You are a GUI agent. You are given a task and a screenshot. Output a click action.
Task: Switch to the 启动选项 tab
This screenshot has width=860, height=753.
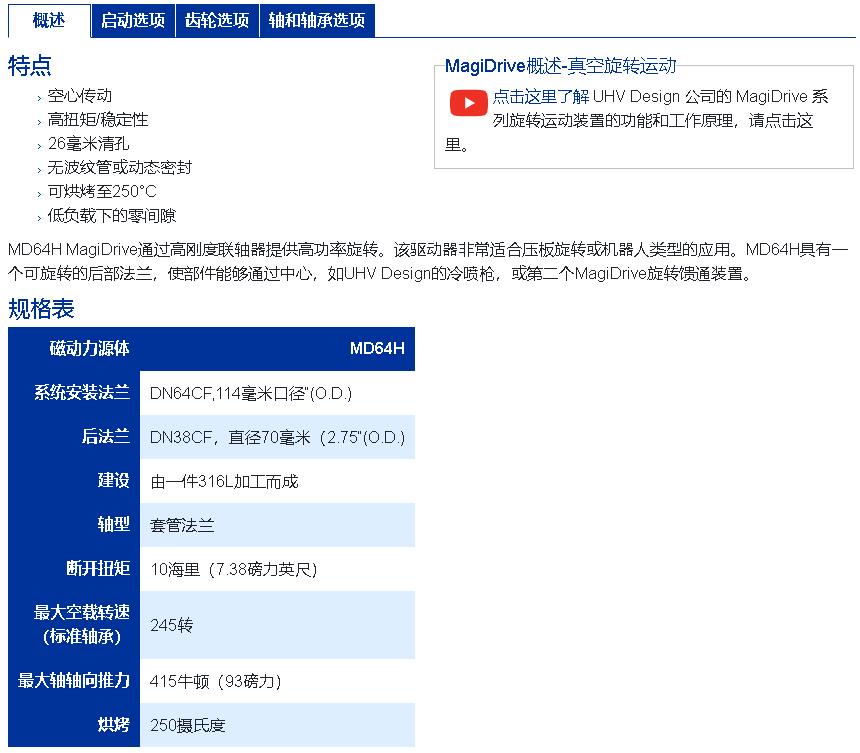pyautogui.click(x=133, y=20)
